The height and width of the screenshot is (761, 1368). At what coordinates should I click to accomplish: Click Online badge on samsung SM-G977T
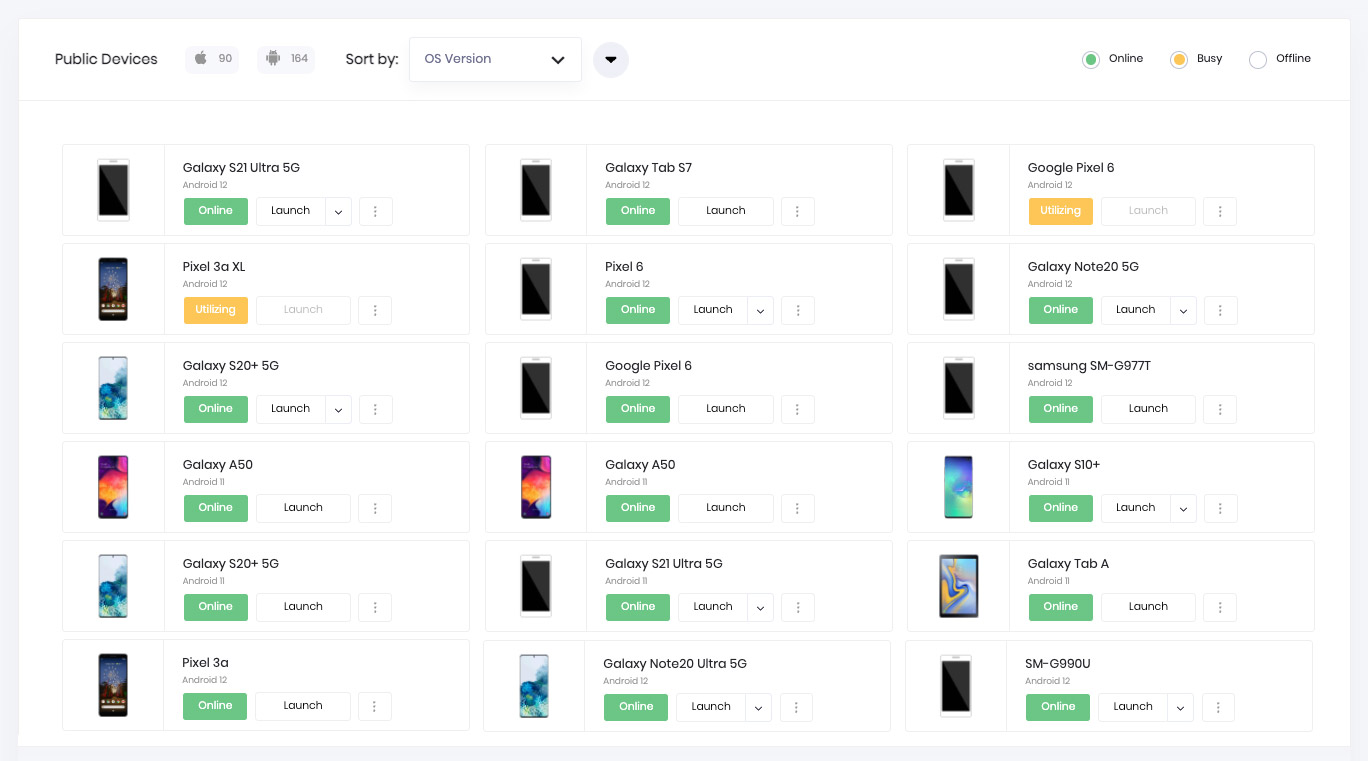[1060, 409]
